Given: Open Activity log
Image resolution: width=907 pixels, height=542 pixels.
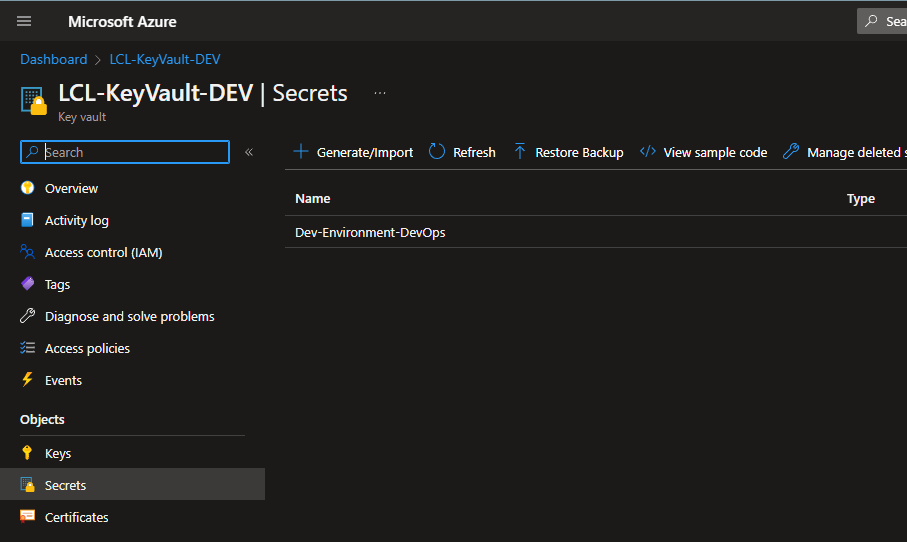Looking at the screenshot, I should tap(76, 220).
